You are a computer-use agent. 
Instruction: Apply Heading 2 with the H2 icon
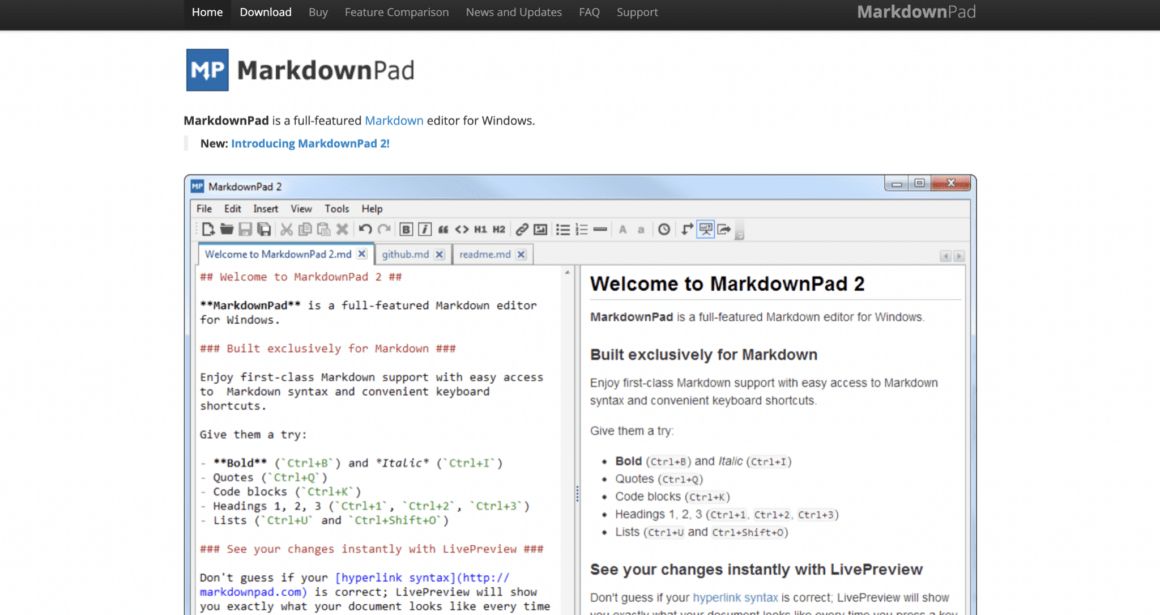tap(499, 229)
